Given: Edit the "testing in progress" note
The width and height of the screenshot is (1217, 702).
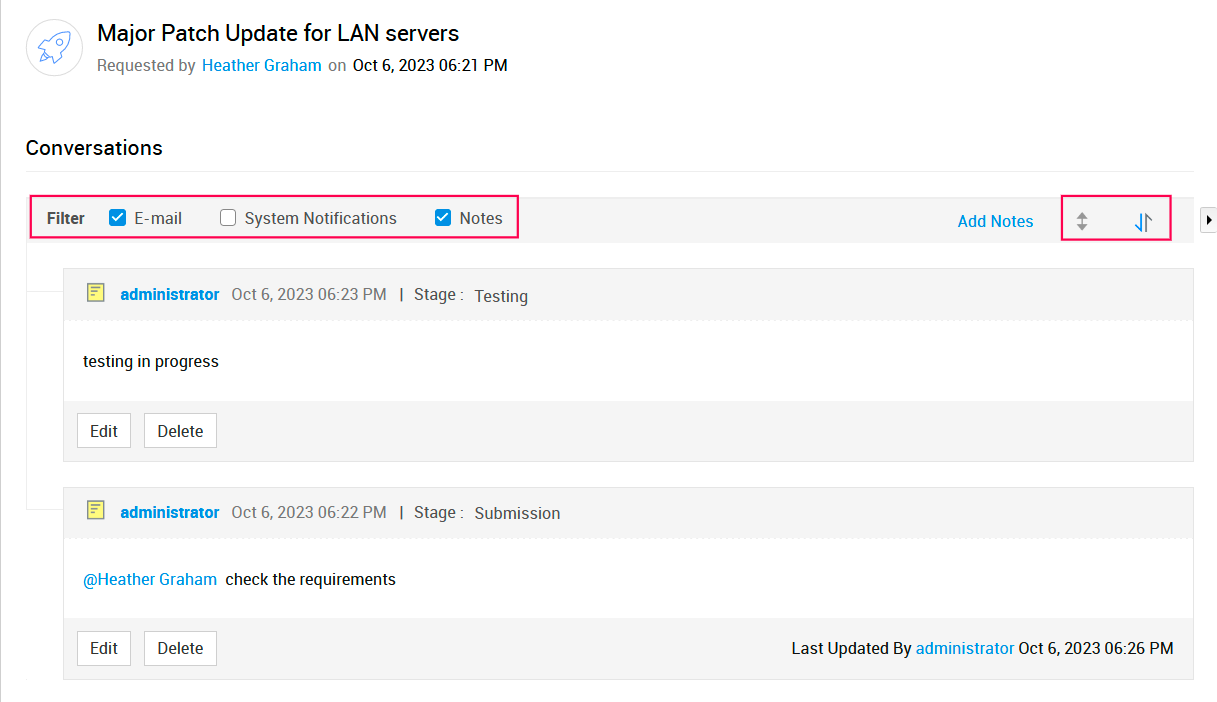Looking at the screenshot, I should [x=104, y=431].
